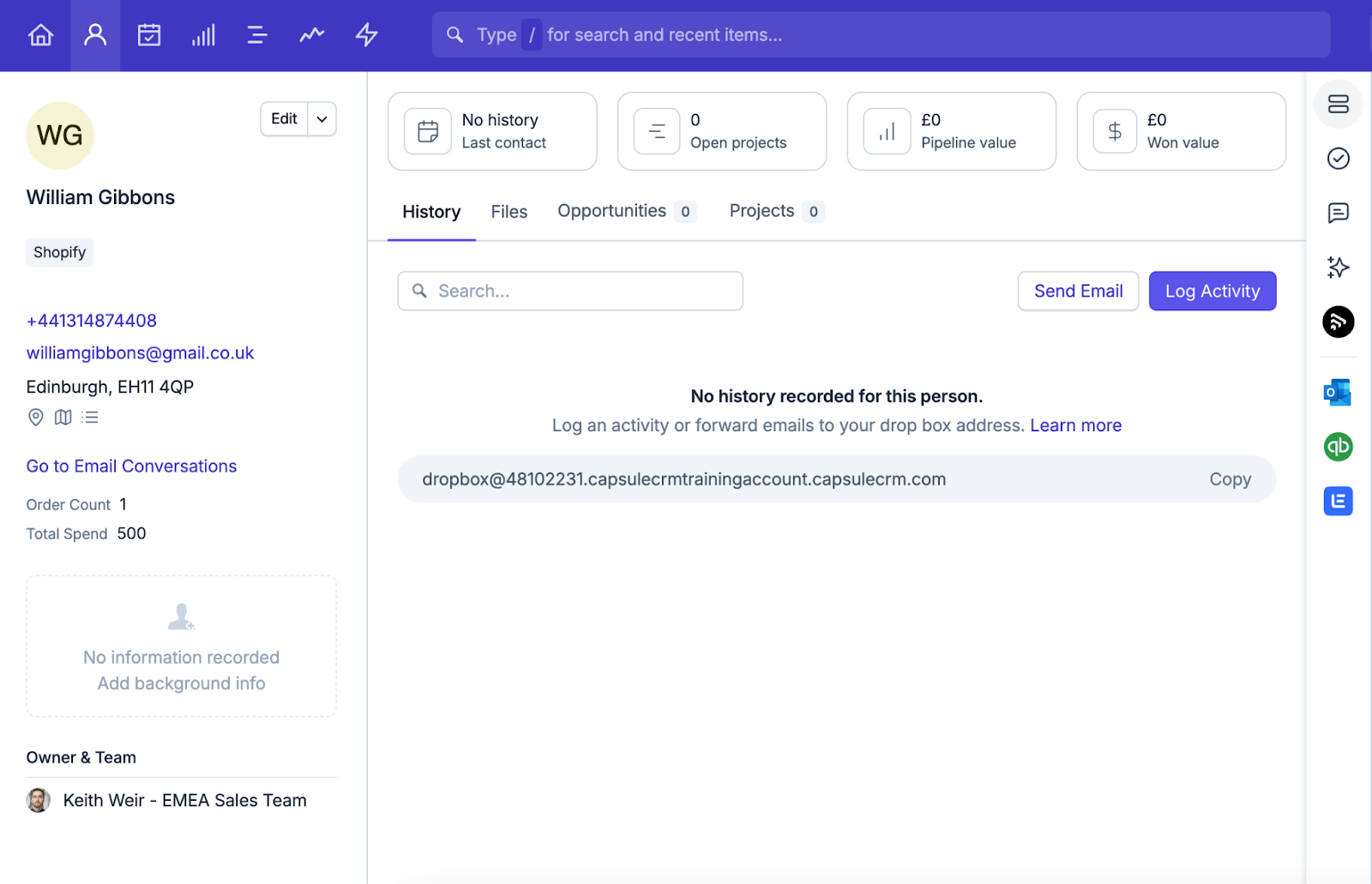Screen dimensions: 1372x884
Task: Click the Pipeline value chart icon
Action: click(887, 131)
